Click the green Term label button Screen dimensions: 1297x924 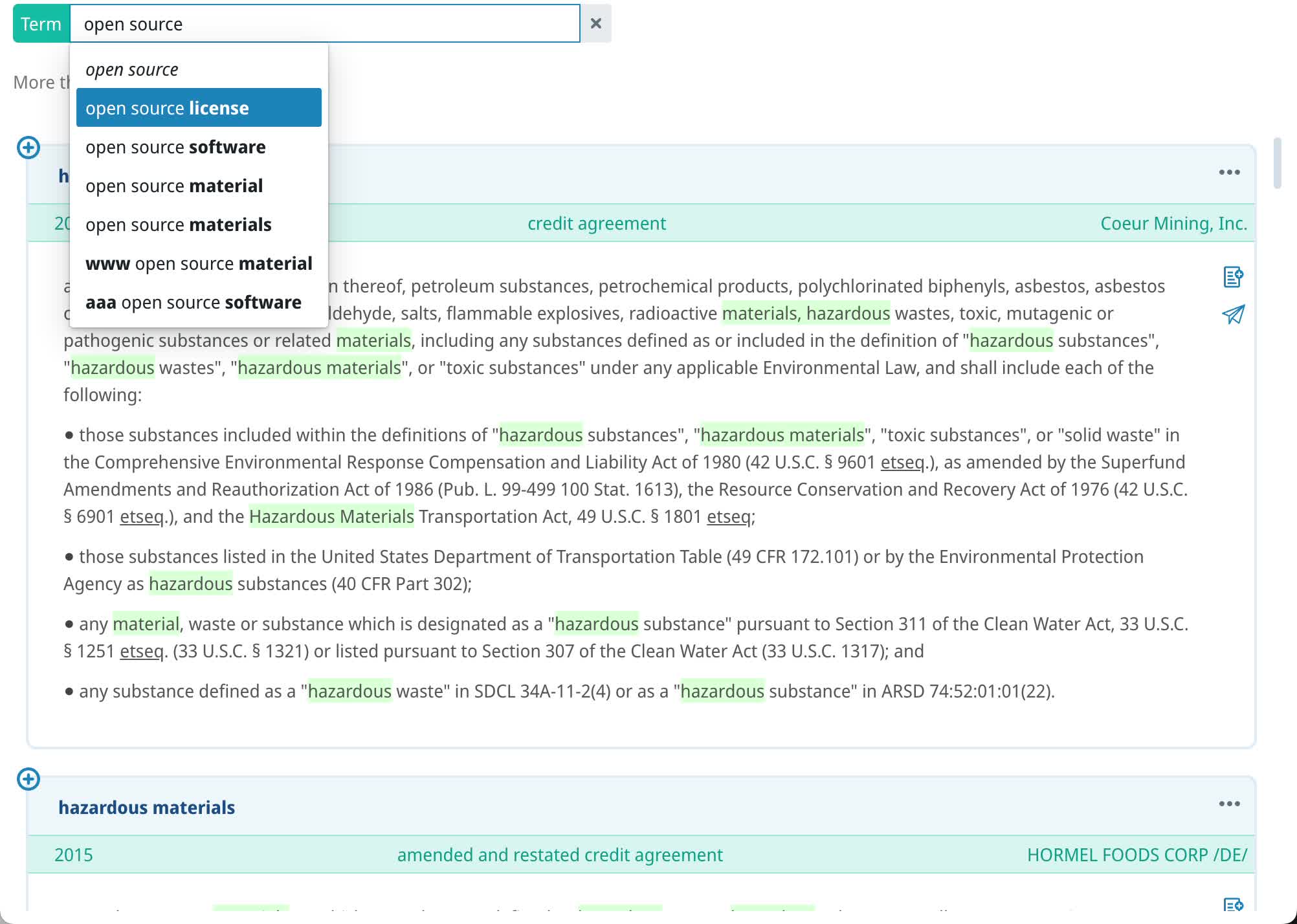tap(41, 24)
